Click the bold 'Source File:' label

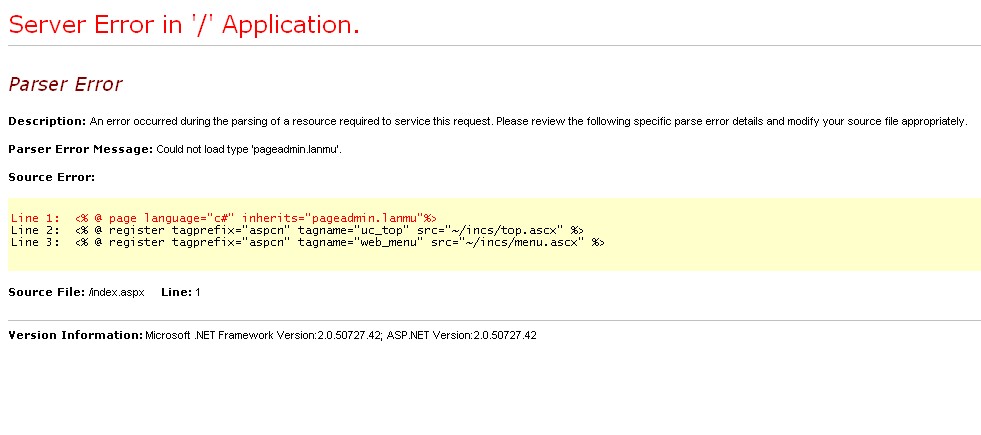pyautogui.click(x=46, y=292)
